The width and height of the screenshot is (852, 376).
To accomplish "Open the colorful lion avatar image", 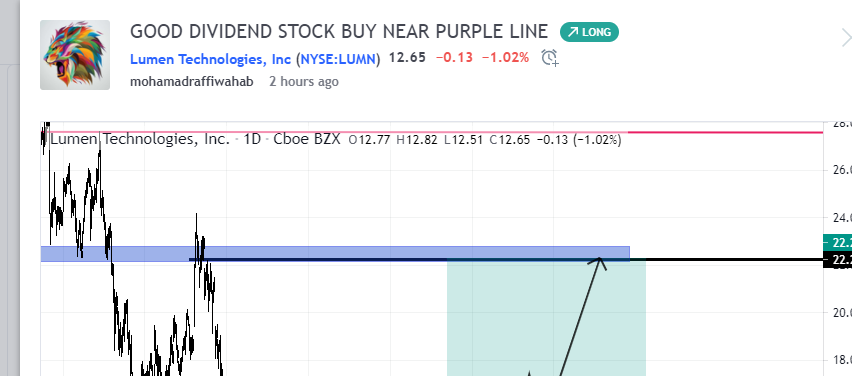I will [75, 55].
